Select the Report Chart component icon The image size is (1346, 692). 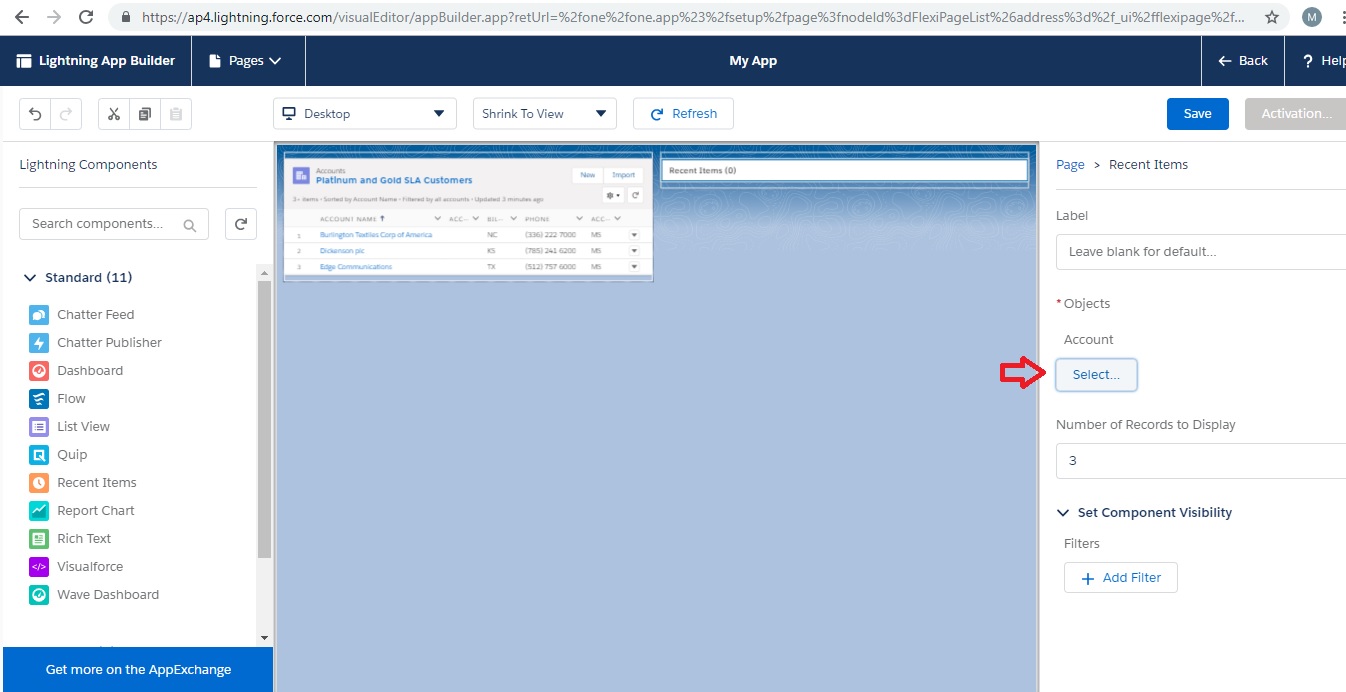39,510
